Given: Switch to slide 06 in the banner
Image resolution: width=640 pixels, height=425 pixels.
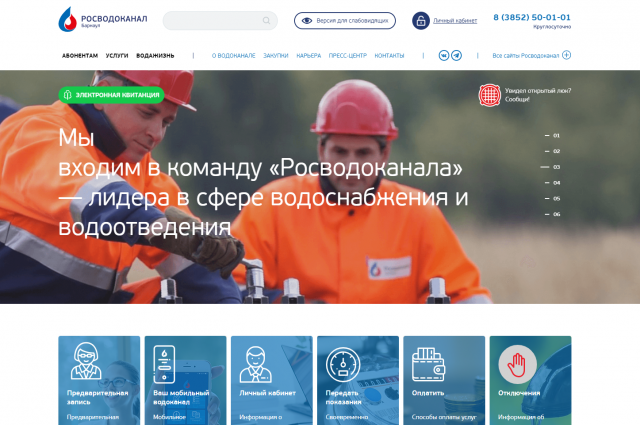Looking at the screenshot, I should coord(552,214).
